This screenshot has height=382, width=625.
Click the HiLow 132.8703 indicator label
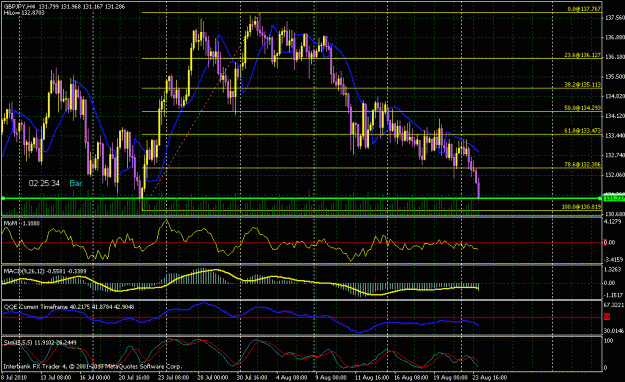click(24, 13)
